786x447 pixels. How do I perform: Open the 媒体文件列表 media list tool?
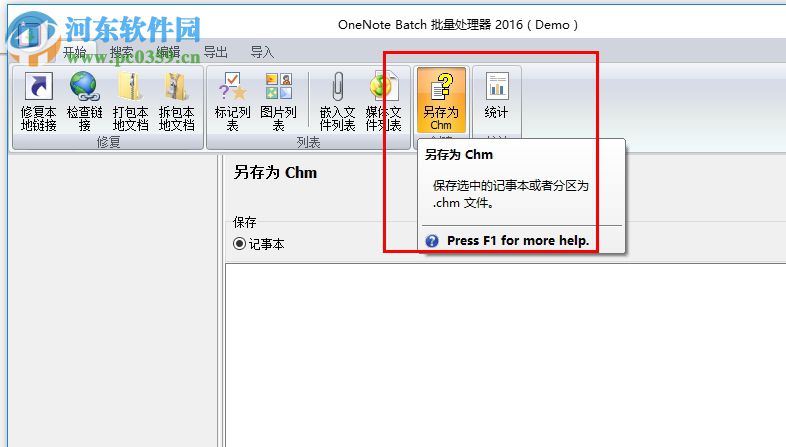(383, 101)
